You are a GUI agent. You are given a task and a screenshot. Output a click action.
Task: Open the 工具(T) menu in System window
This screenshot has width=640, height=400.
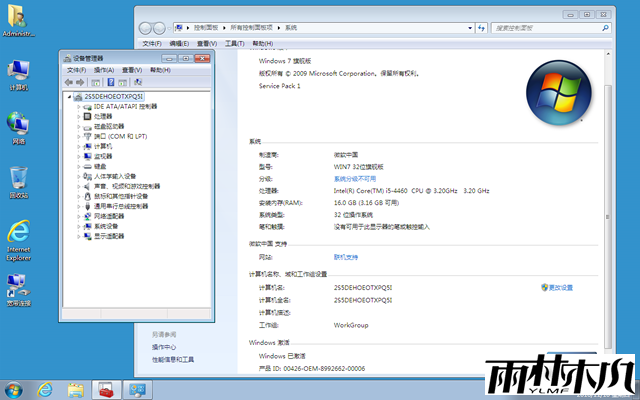point(234,44)
